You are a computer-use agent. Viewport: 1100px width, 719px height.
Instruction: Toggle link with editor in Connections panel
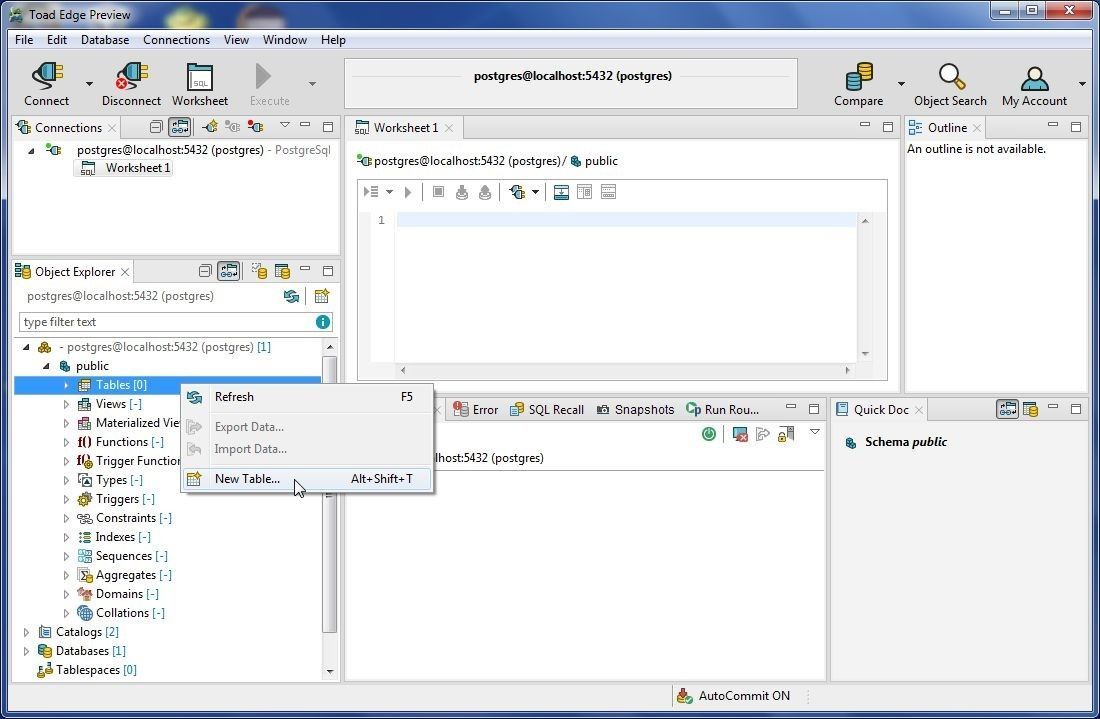(180, 127)
